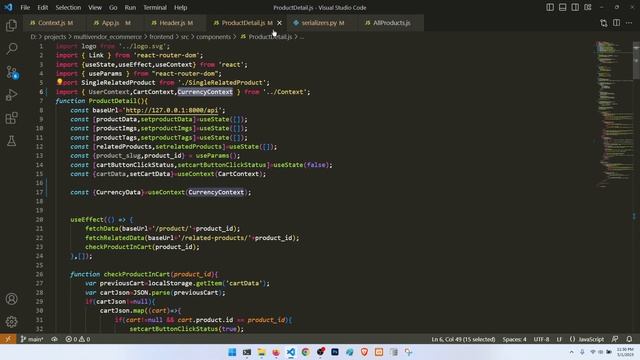
Task: Open Brave browser on Windows taskbar
Action: point(364,352)
